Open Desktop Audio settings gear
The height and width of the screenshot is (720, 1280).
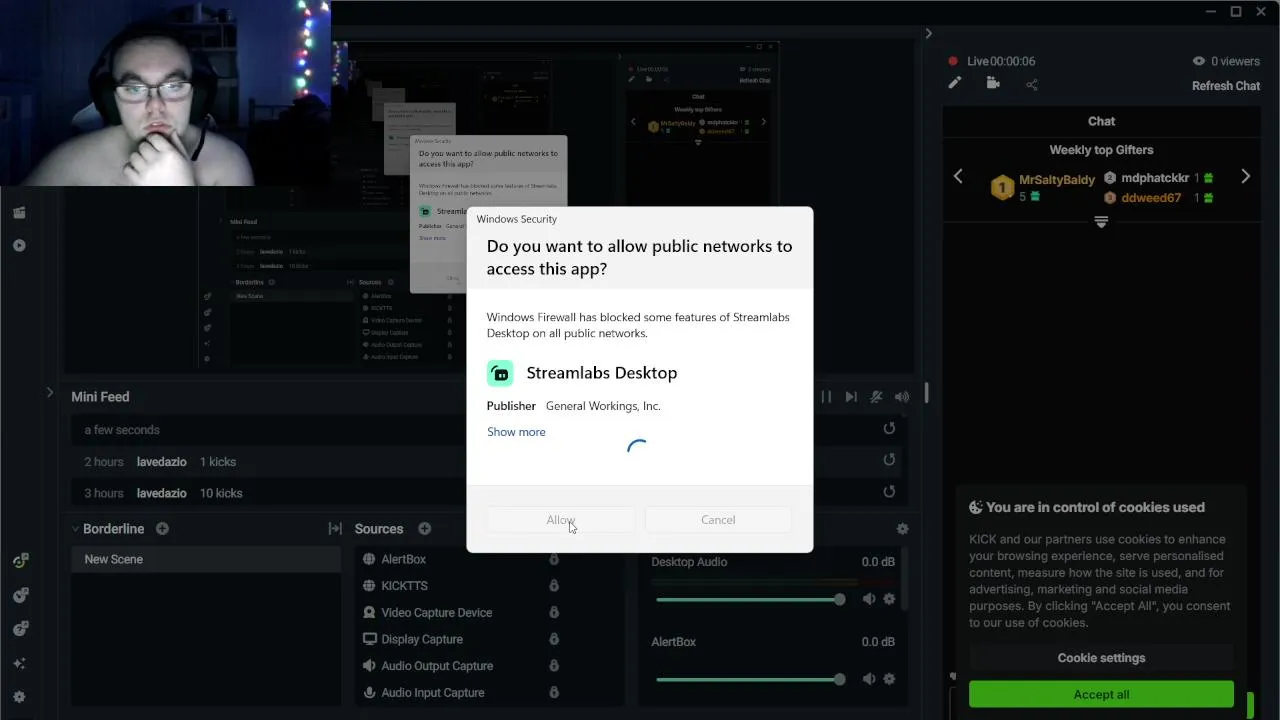point(888,599)
